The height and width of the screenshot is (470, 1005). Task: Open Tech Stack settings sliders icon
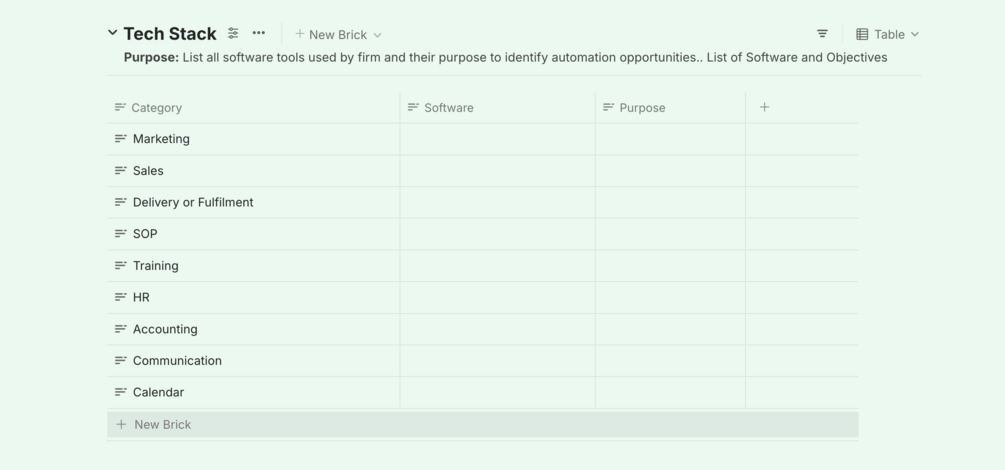(233, 33)
